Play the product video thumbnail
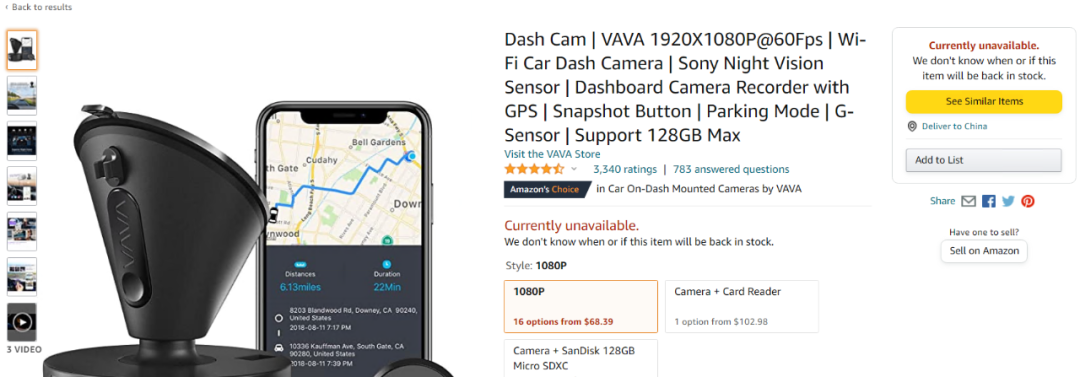1080x377 pixels. tap(22, 322)
